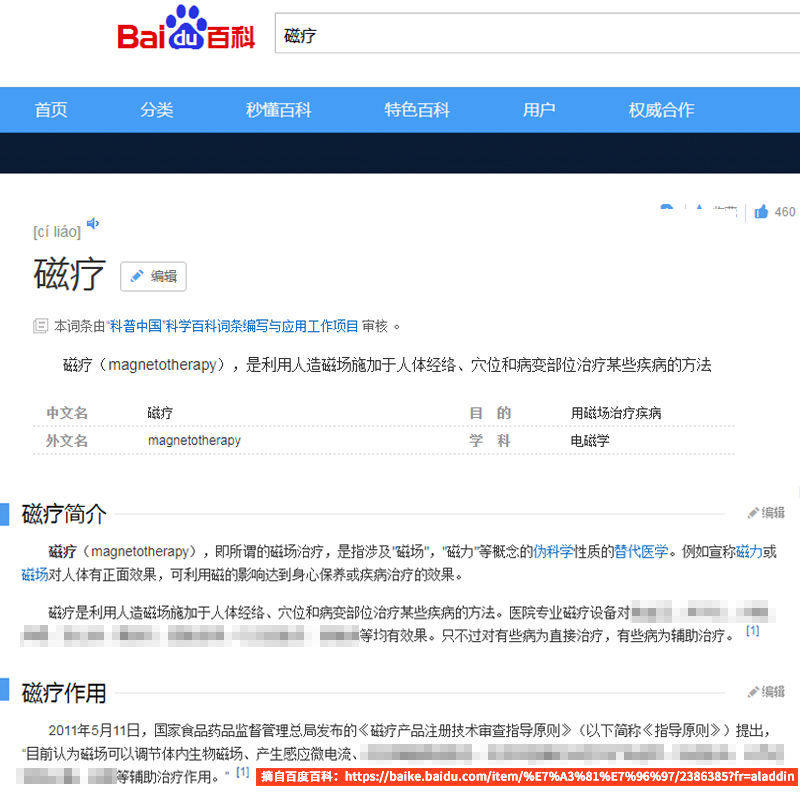Open the 科普中国 科学百科词条编写与应用工作项目 link

pos(232,326)
